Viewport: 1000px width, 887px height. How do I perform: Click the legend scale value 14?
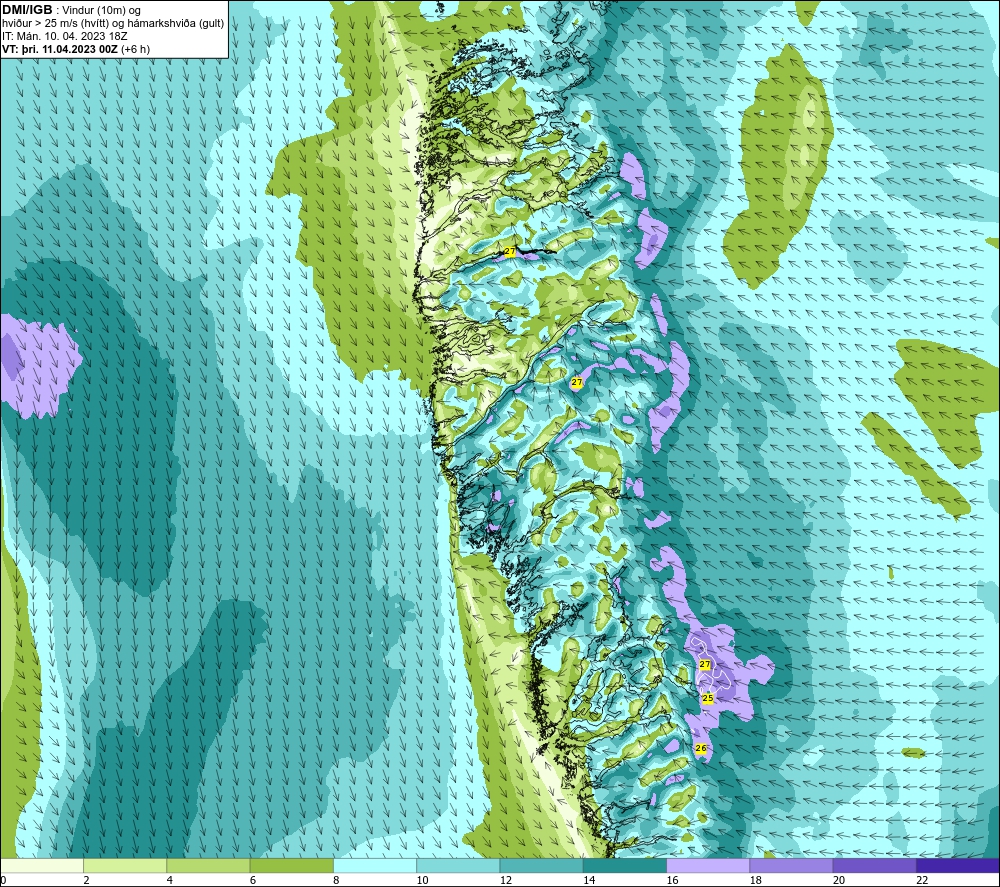(589, 880)
